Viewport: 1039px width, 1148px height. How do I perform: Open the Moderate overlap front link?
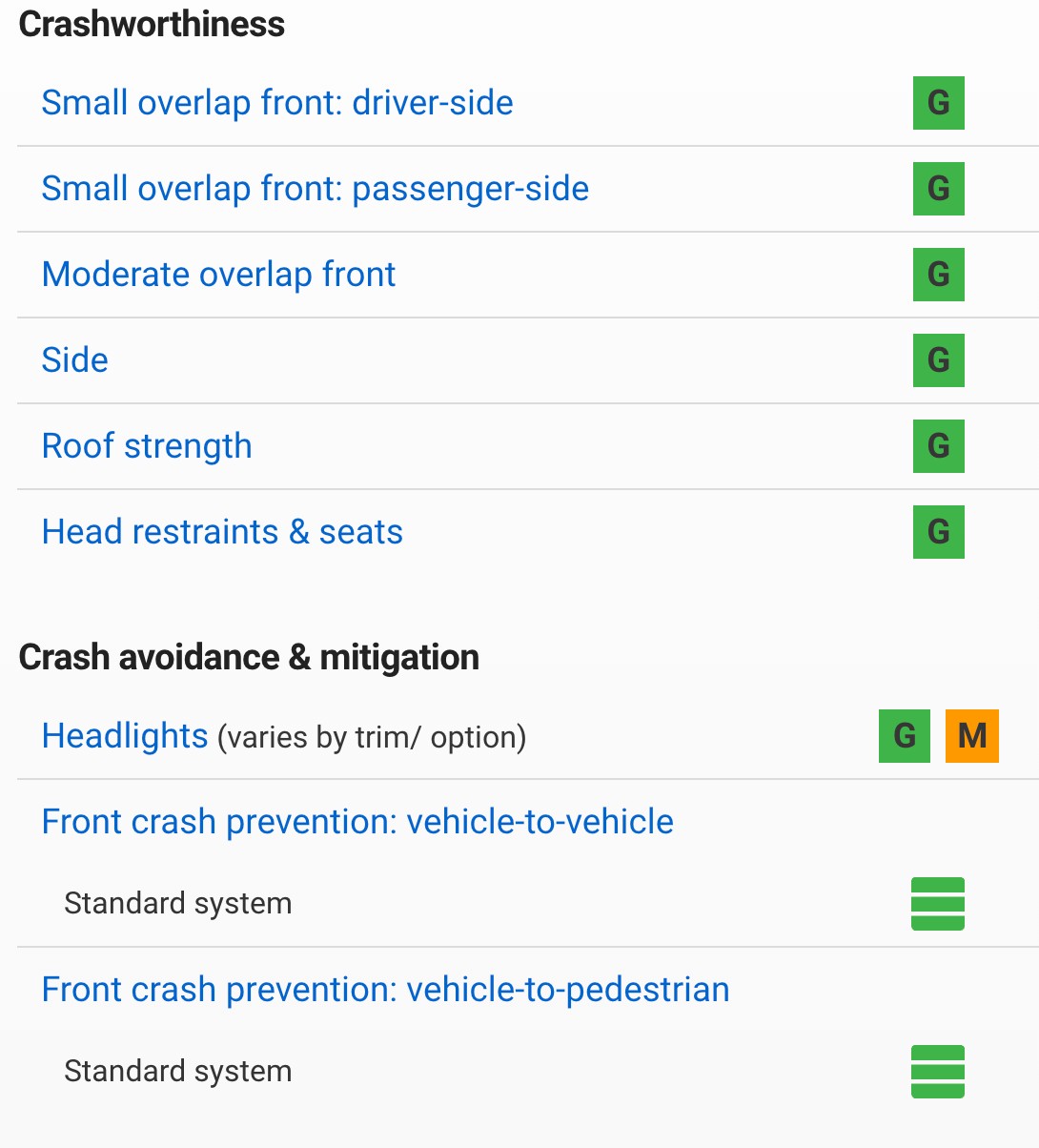[218, 275]
